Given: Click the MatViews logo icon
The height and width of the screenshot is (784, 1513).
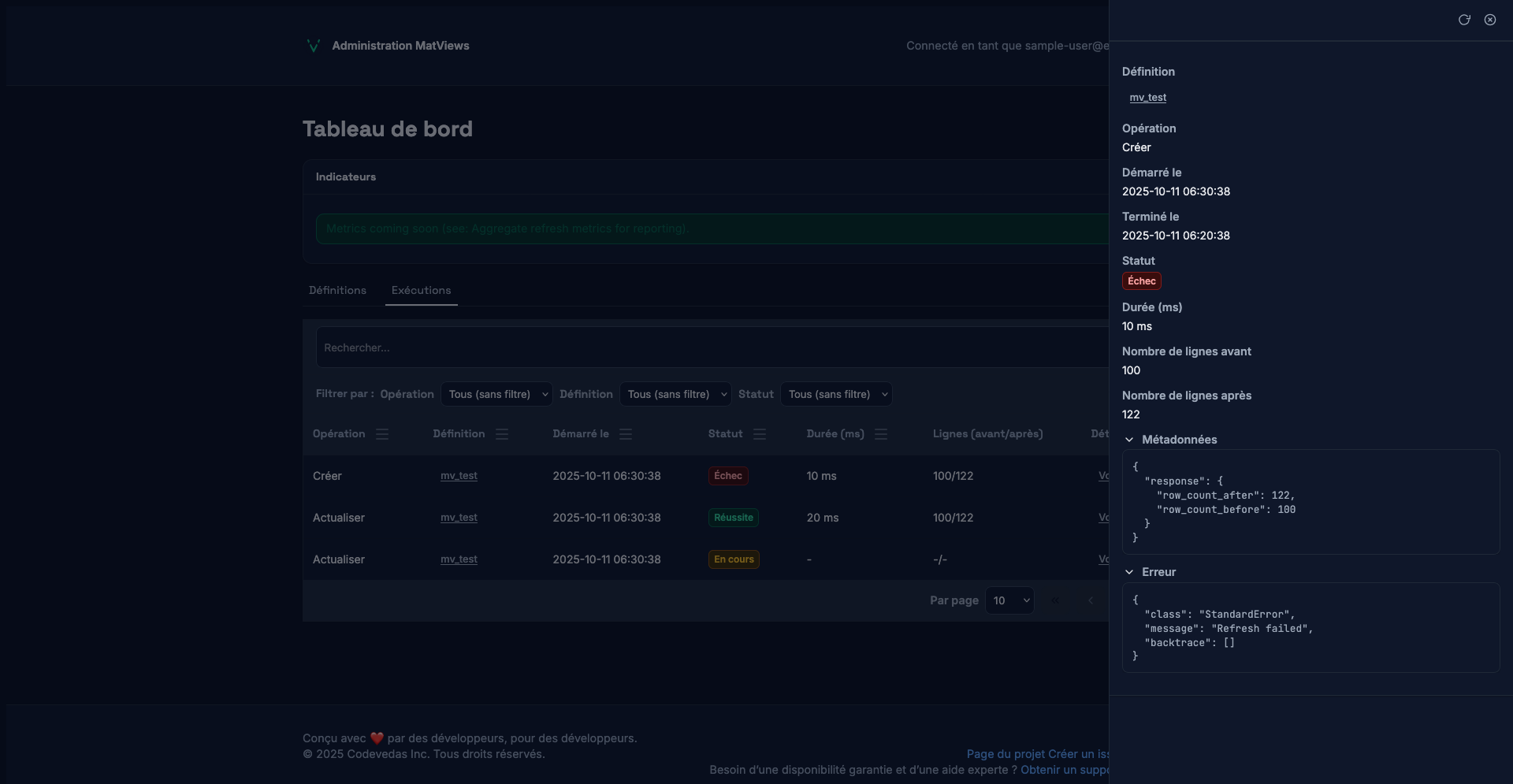Looking at the screenshot, I should point(313,46).
